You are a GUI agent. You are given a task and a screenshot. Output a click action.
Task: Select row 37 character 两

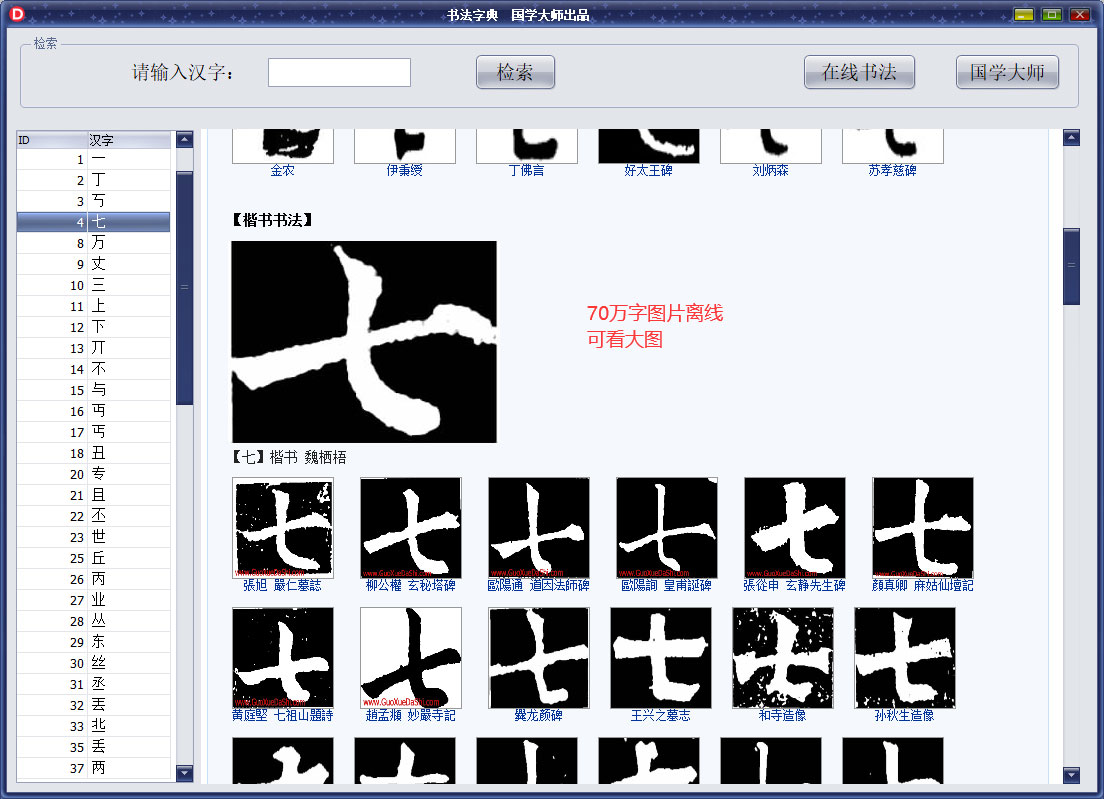[x=94, y=768]
